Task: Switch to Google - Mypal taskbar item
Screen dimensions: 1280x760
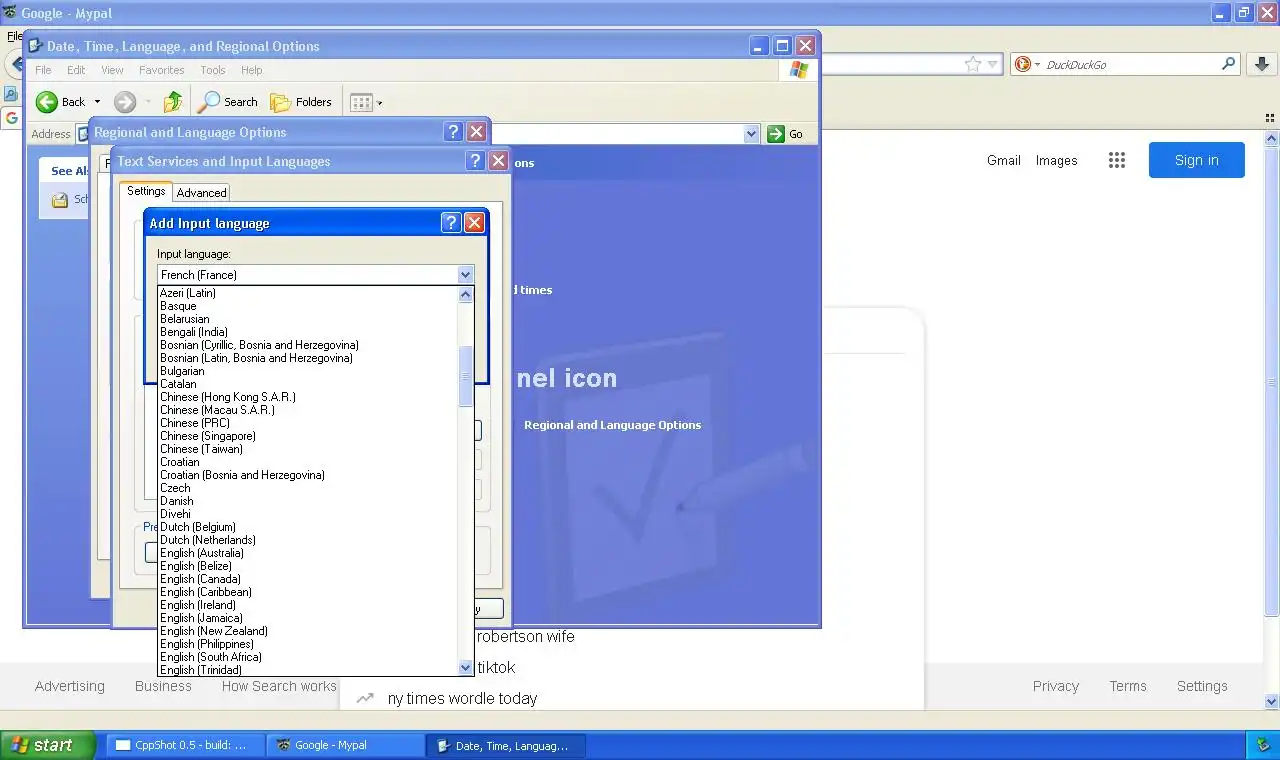Action: pyautogui.click(x=346, y=745)
